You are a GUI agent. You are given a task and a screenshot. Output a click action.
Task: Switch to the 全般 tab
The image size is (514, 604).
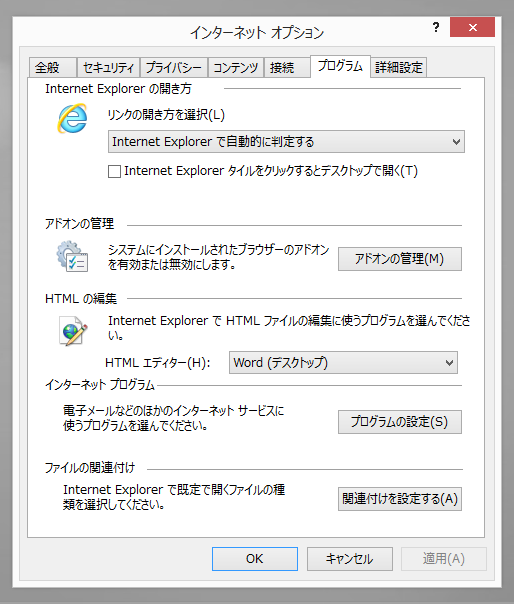click(53, 68)
